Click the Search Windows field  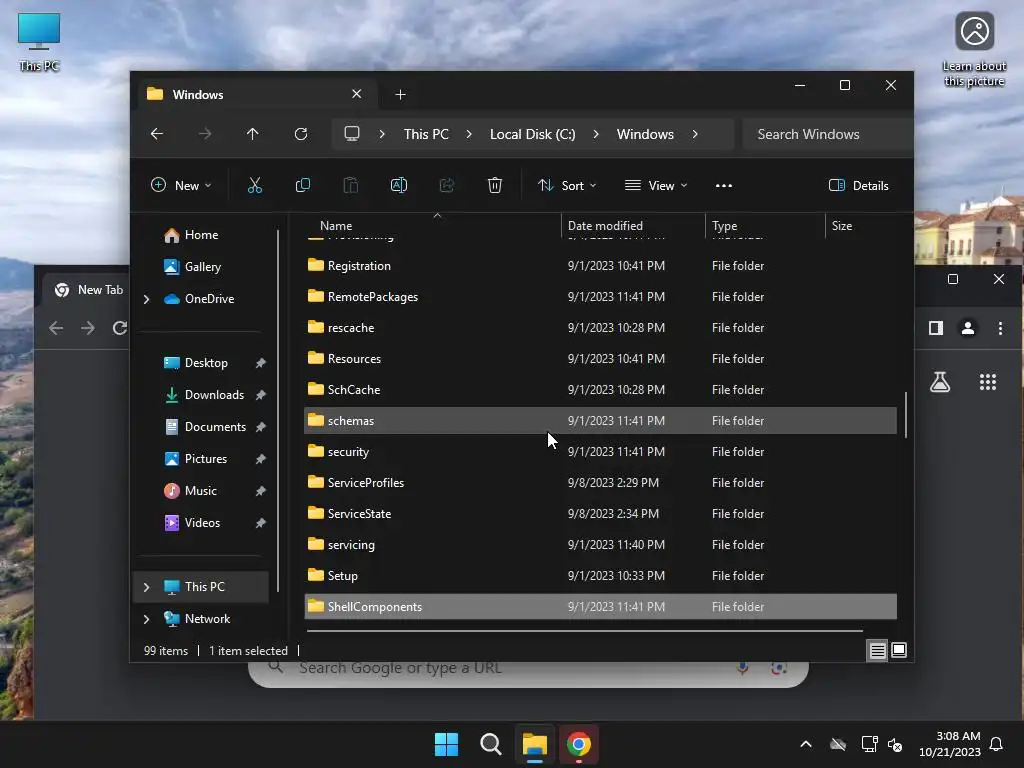tap(827, 134)
